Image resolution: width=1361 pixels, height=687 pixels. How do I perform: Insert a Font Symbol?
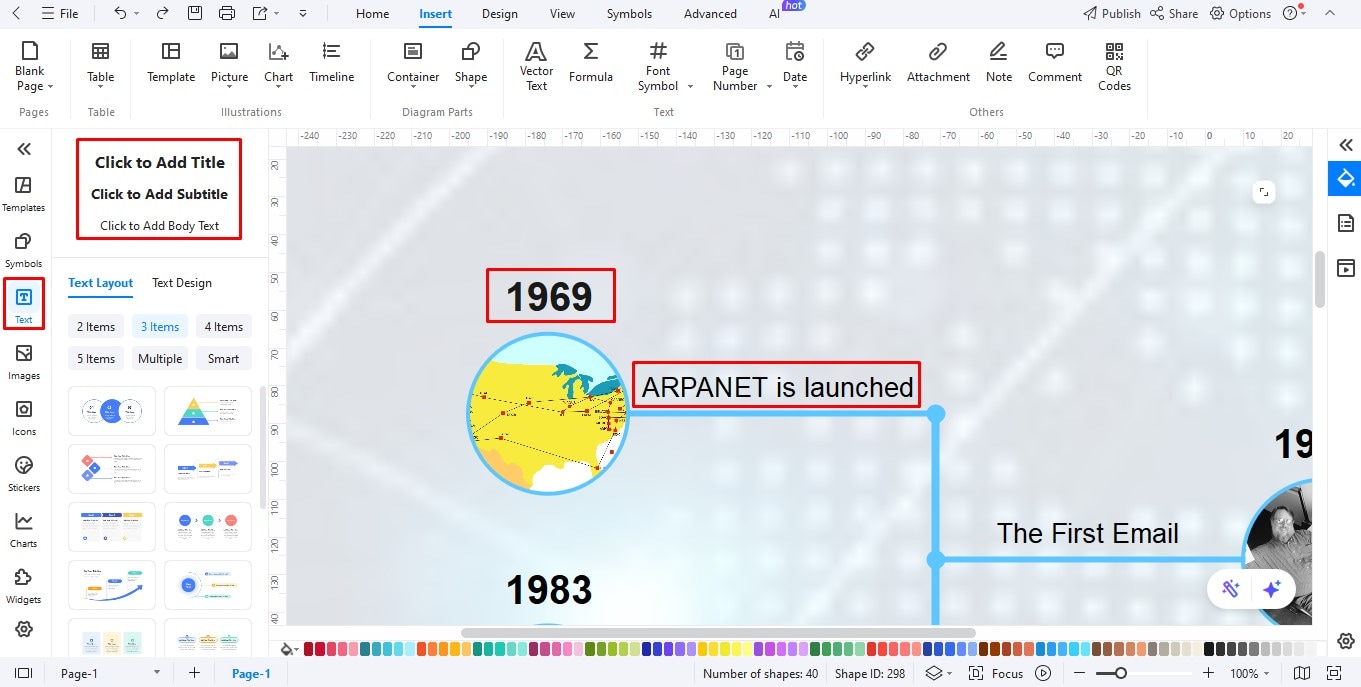[658, 66]
